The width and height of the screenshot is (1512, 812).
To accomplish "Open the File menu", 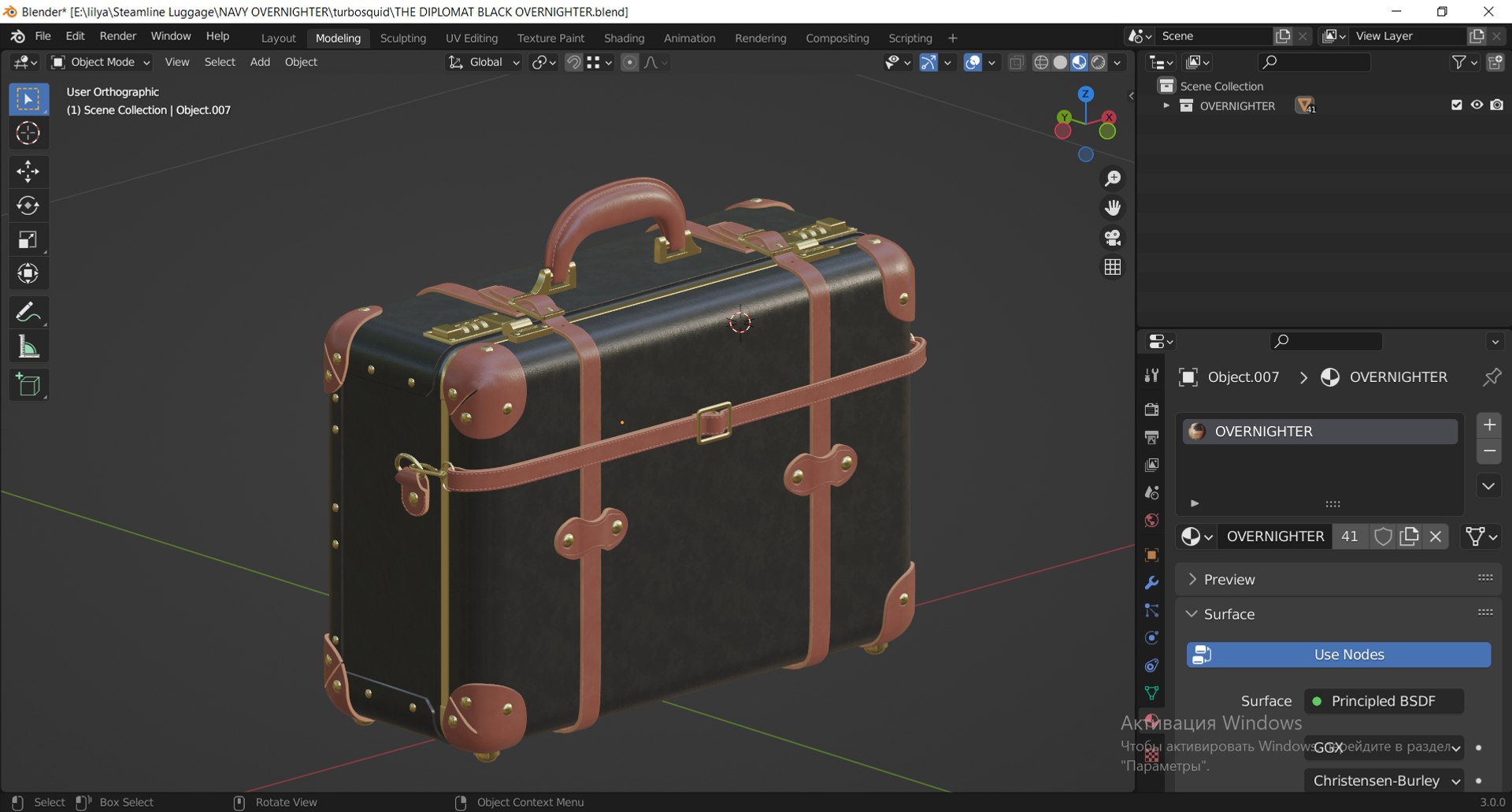I will click(x=43, y=36).
